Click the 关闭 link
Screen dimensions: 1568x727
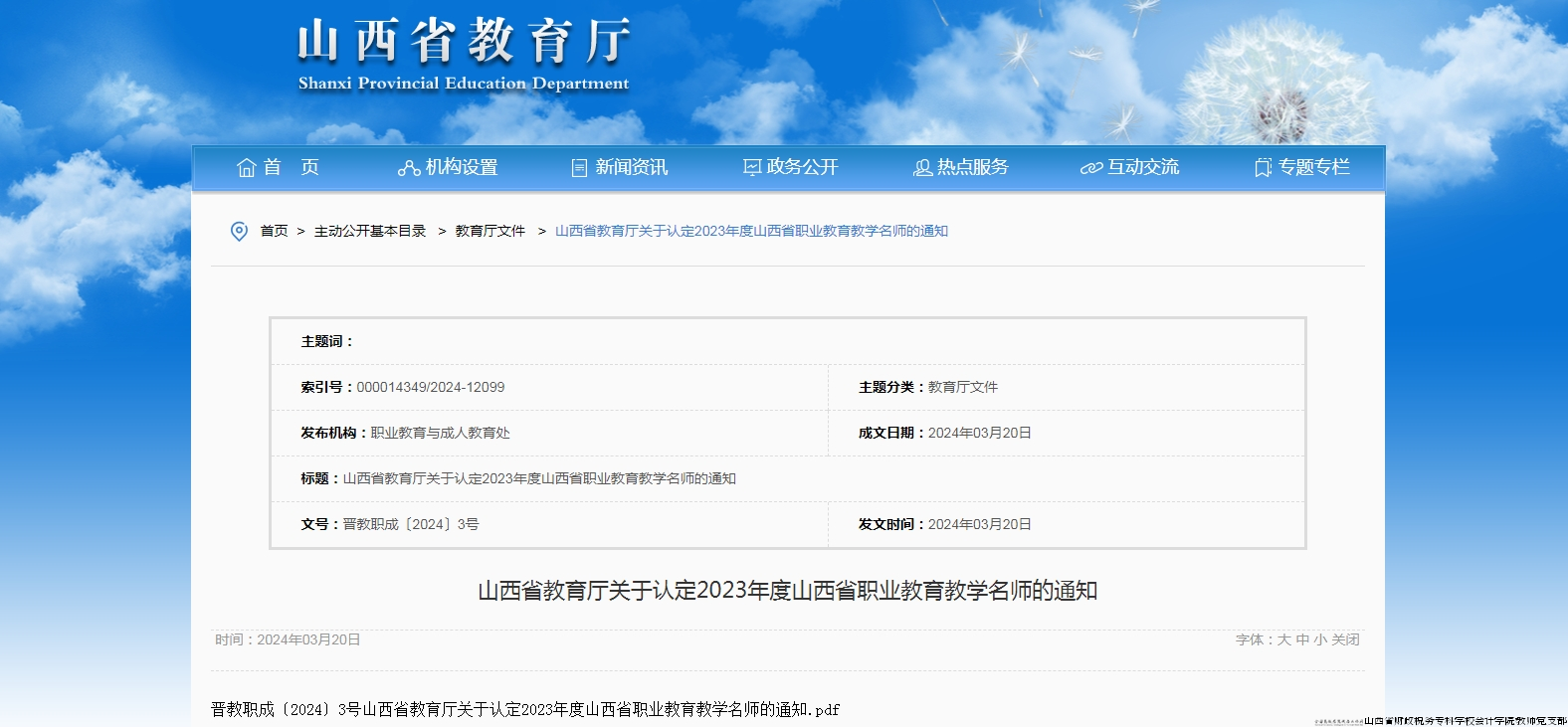pyautogui.click(x=1345, y=639)
